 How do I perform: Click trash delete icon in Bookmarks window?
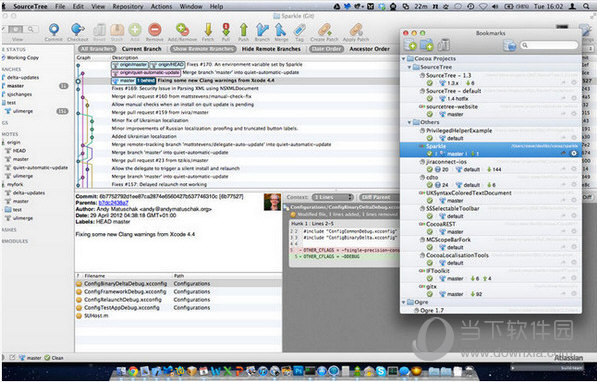[x=444, y=45]
